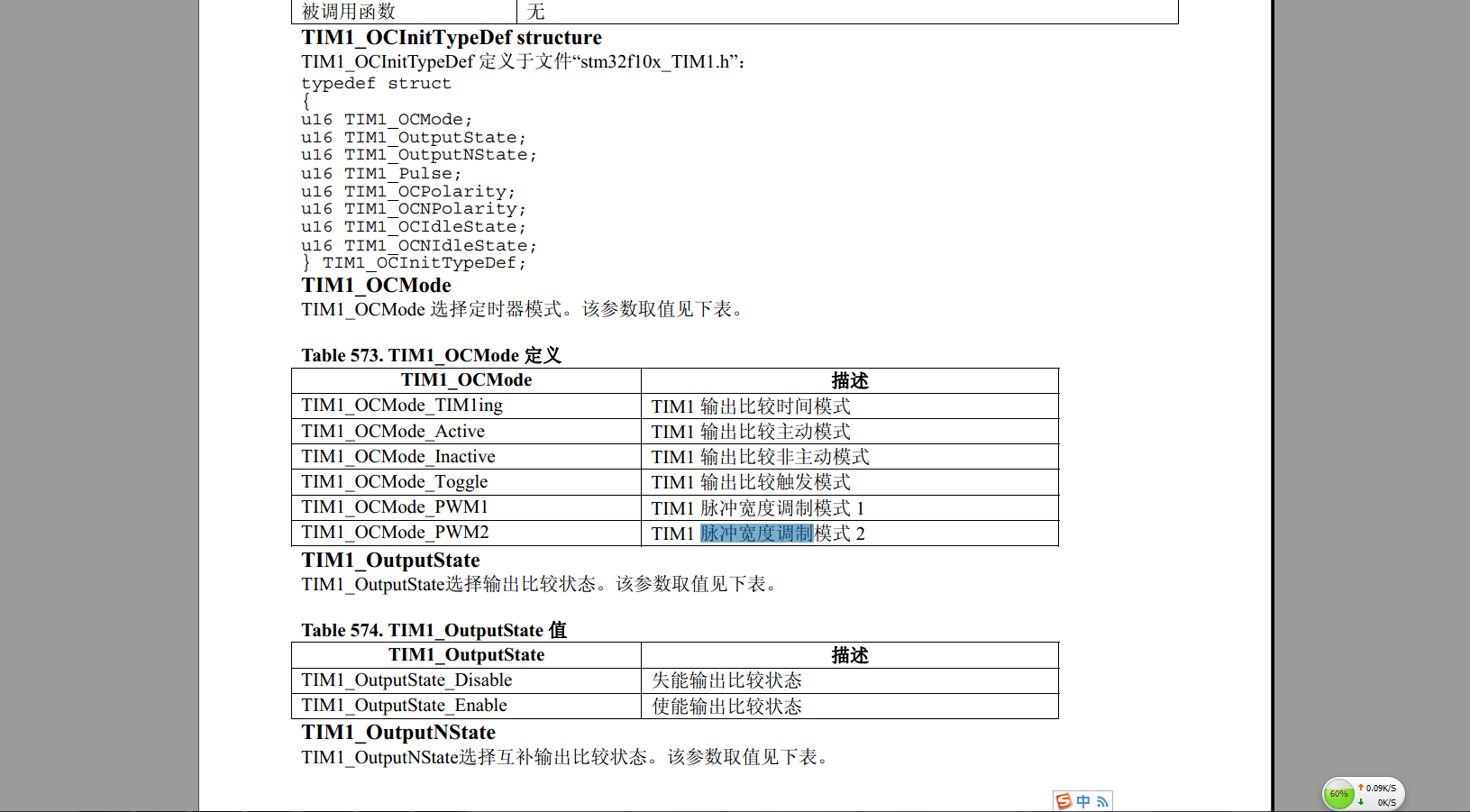Click the TIM1_OCInitTypeDef structure heading
This screenshot has width=1470, height=812.
point(452,38)
